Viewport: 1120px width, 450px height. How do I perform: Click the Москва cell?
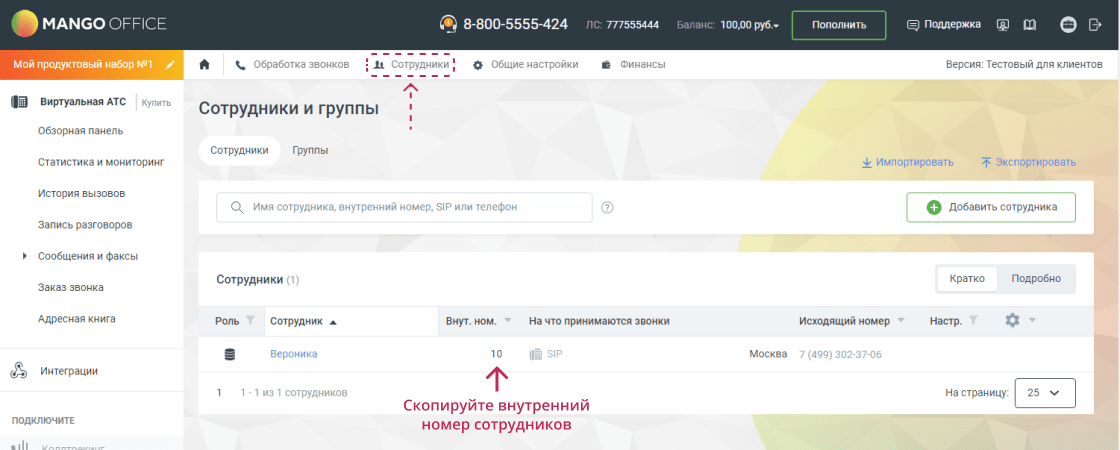[768, 354]
